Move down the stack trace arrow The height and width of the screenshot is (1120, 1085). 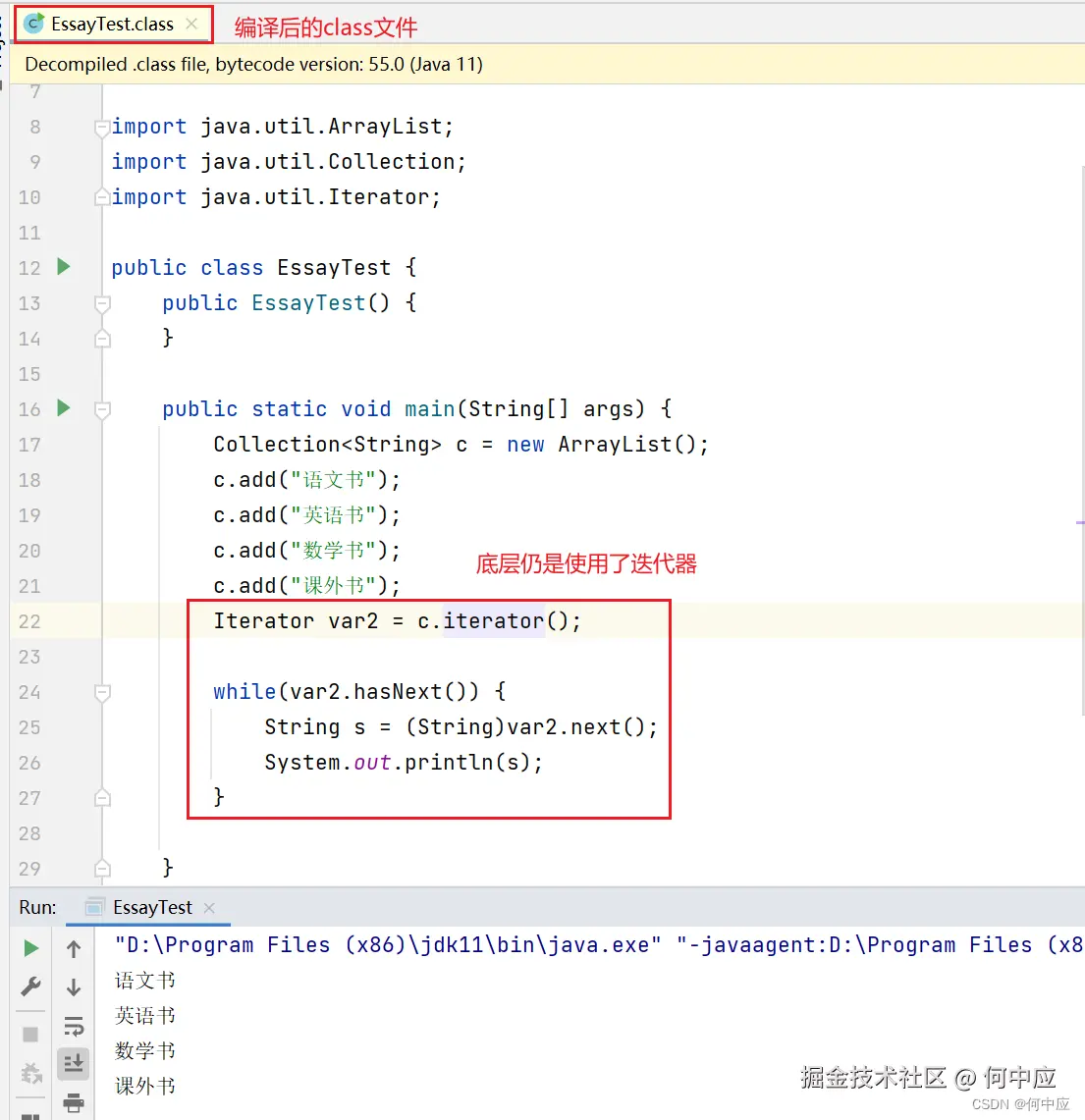[74, 987]
